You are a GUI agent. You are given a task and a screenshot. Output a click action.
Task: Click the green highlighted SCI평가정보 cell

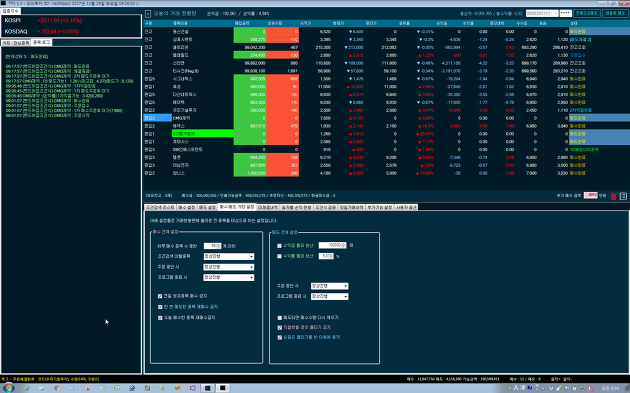[202, 134]
